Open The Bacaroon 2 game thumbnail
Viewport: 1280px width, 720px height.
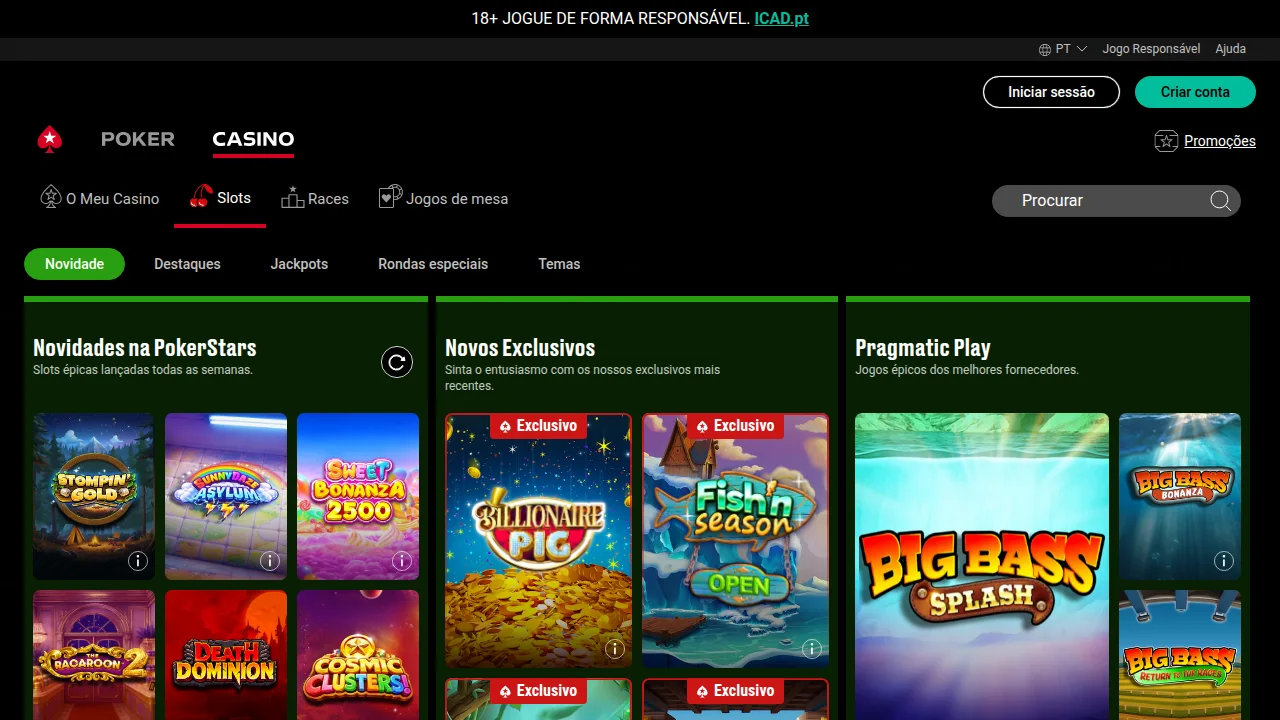click(x=94, y=655)
